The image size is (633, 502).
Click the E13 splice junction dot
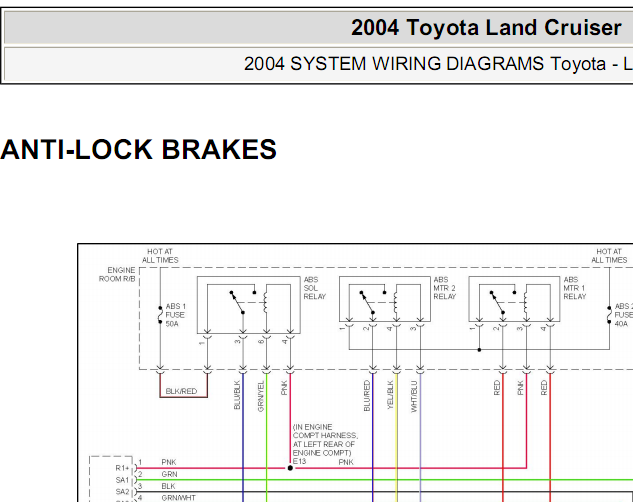tap(290, 468)
